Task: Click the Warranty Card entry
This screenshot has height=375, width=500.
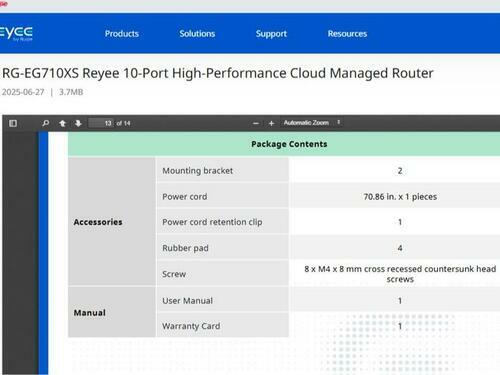Action: [x=191, y=326]
